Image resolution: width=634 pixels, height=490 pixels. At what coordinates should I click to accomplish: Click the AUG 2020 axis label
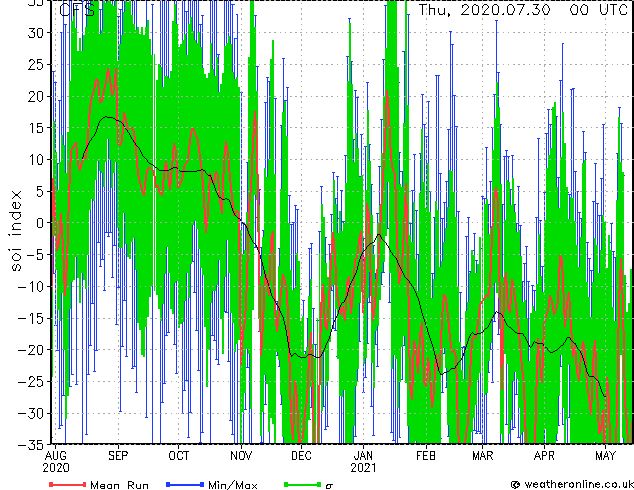pos(56,462)
